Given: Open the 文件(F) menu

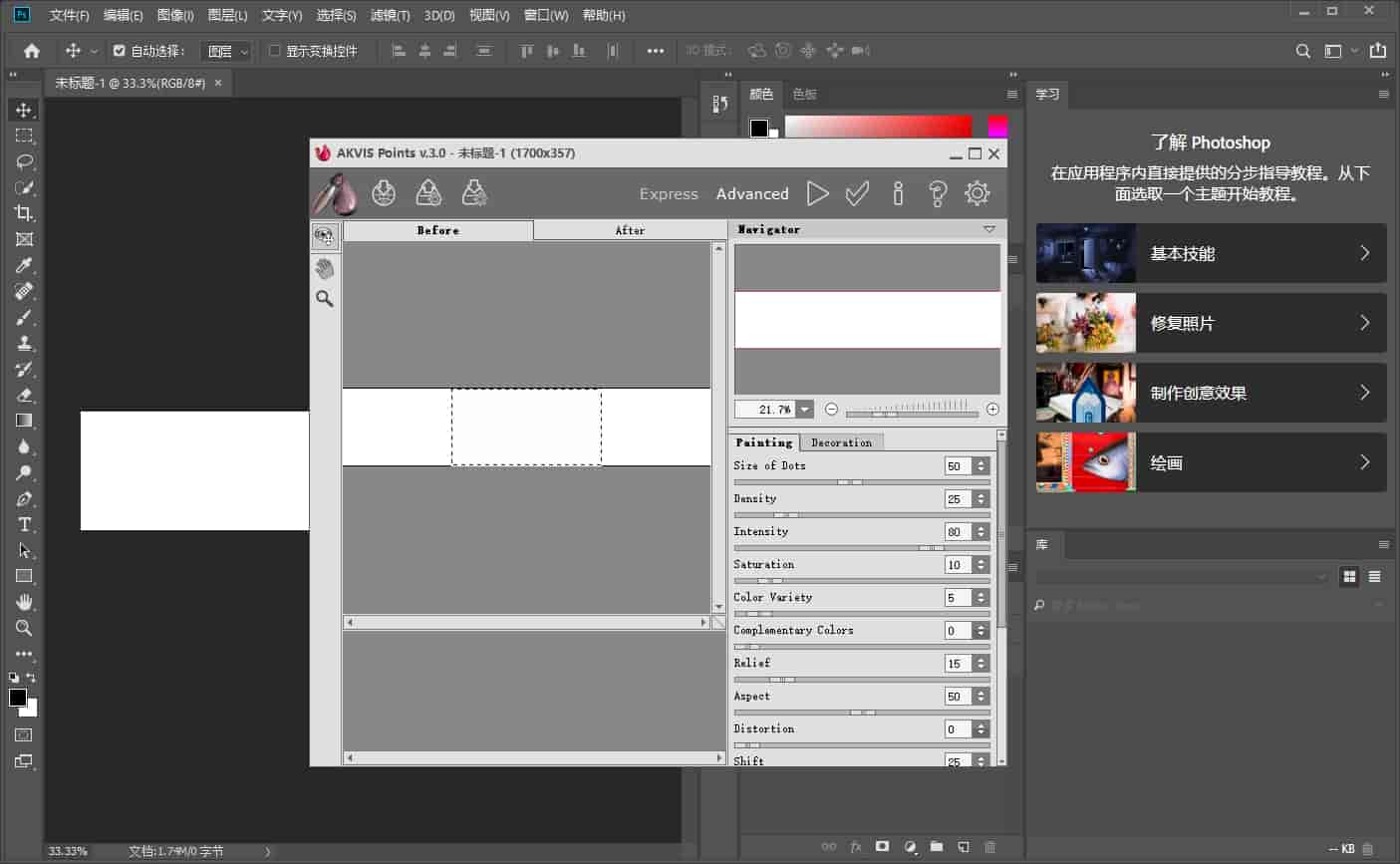Looking at the screenshot, I should pos(69,15).
